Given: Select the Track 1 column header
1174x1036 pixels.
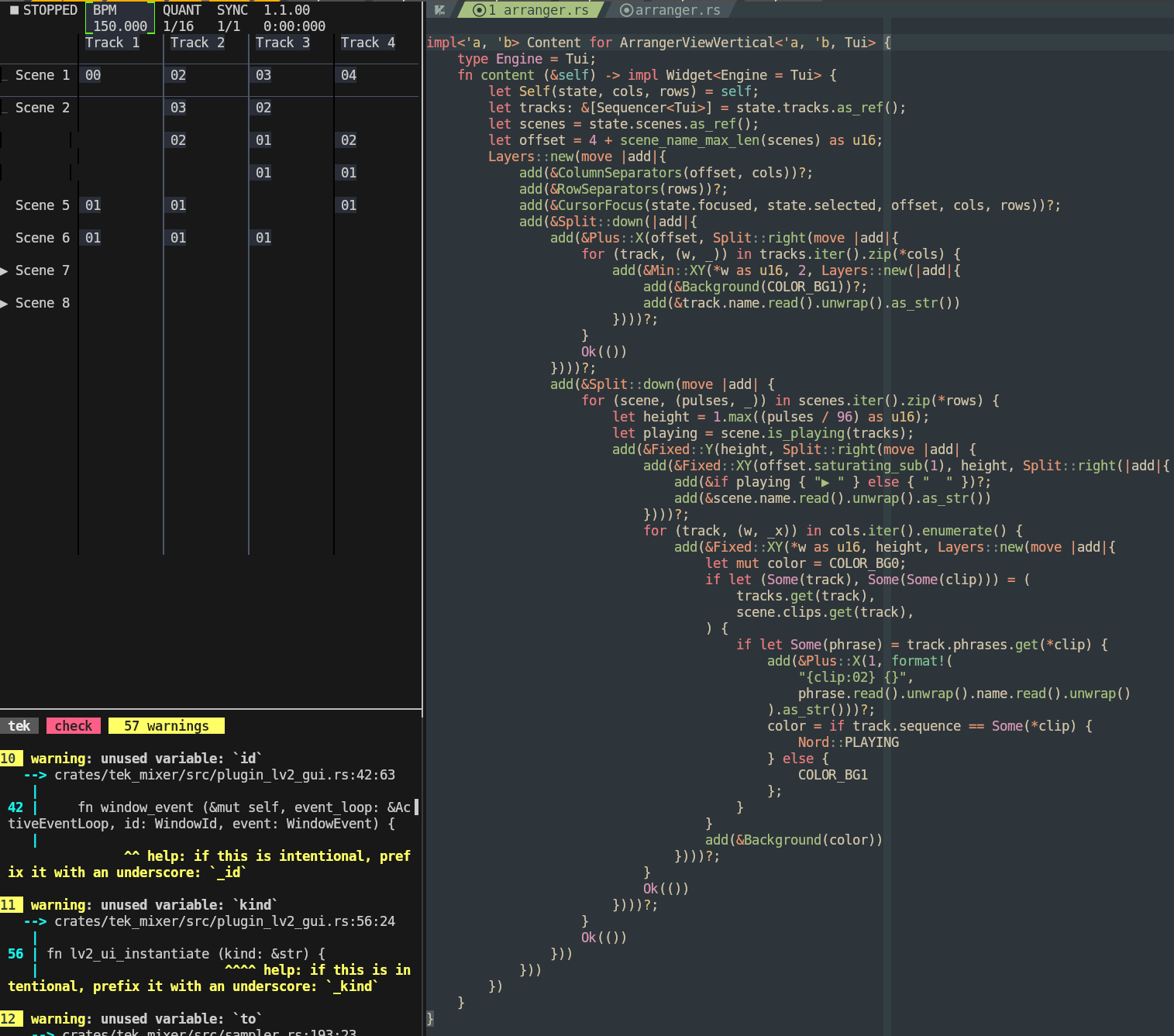Looking at the screenshot, I should pyautogui.click(x=112, y=43).
